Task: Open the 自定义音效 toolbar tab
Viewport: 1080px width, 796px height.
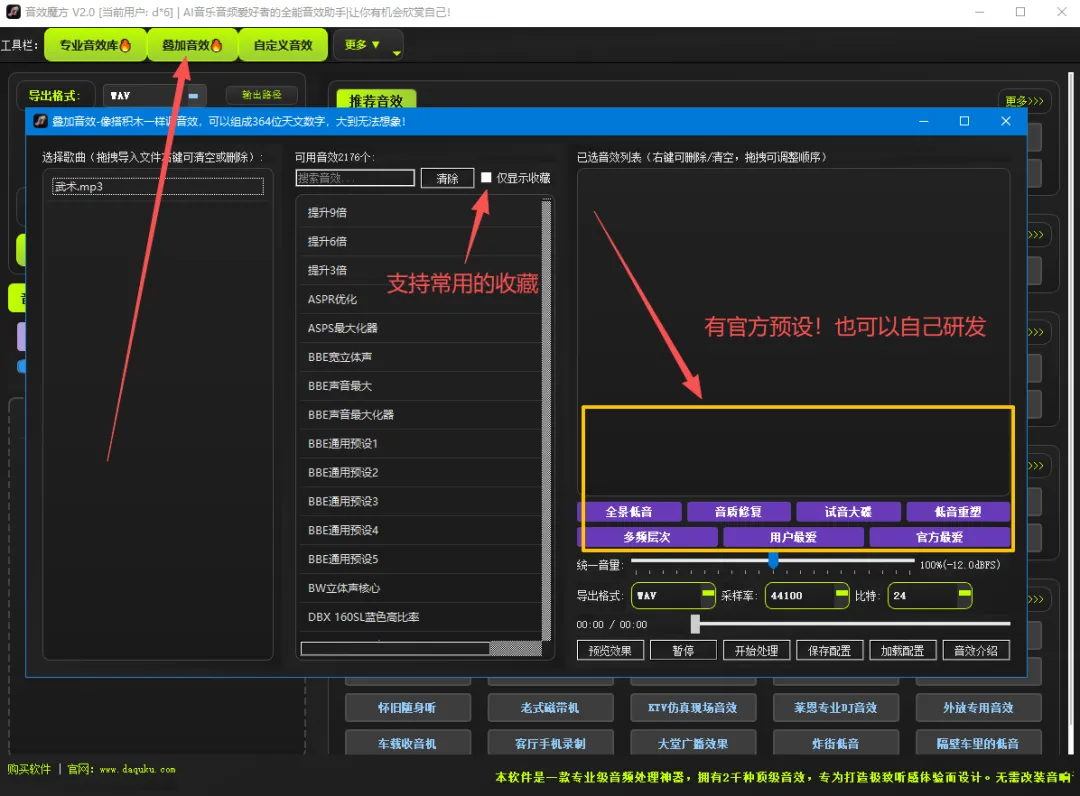Action: click(283, 45)
